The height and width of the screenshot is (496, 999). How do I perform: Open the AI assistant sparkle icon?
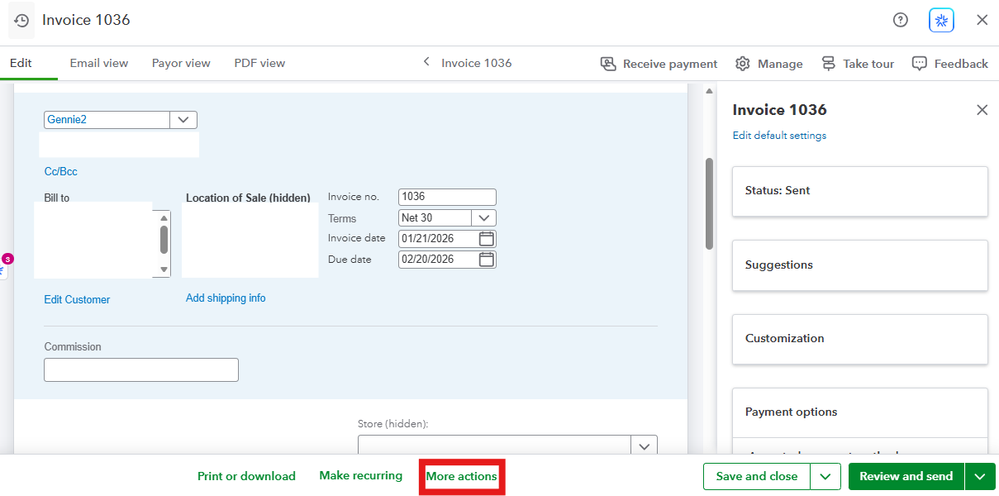point(941,21)
